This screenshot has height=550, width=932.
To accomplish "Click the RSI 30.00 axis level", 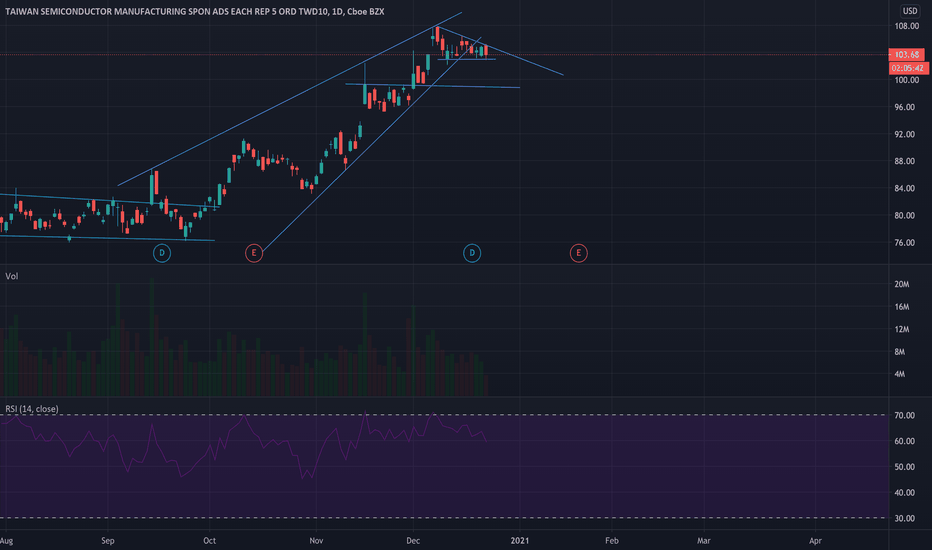I will tap(905, 518).
